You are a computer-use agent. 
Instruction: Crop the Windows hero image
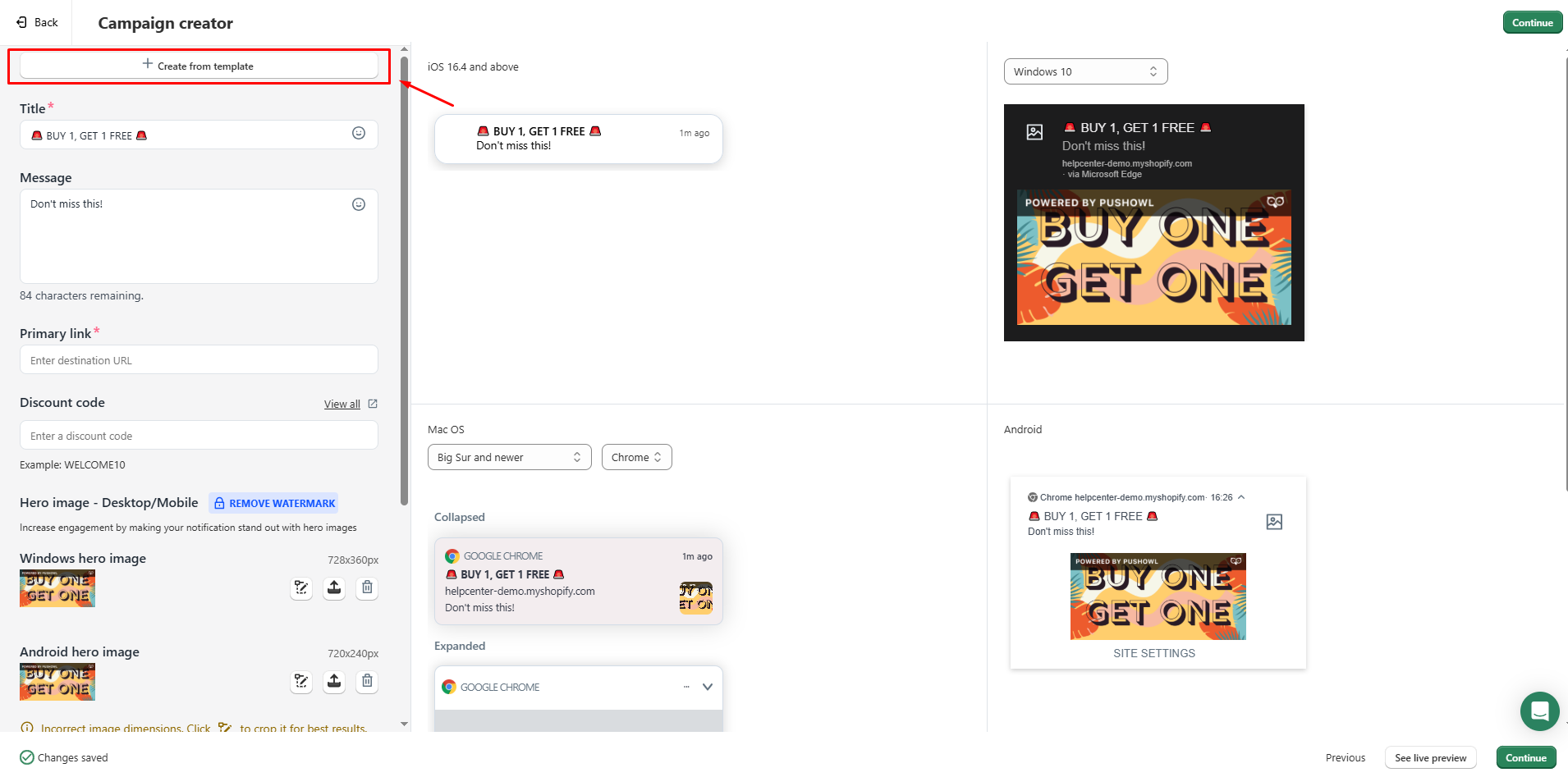click(x=301, y=587)
